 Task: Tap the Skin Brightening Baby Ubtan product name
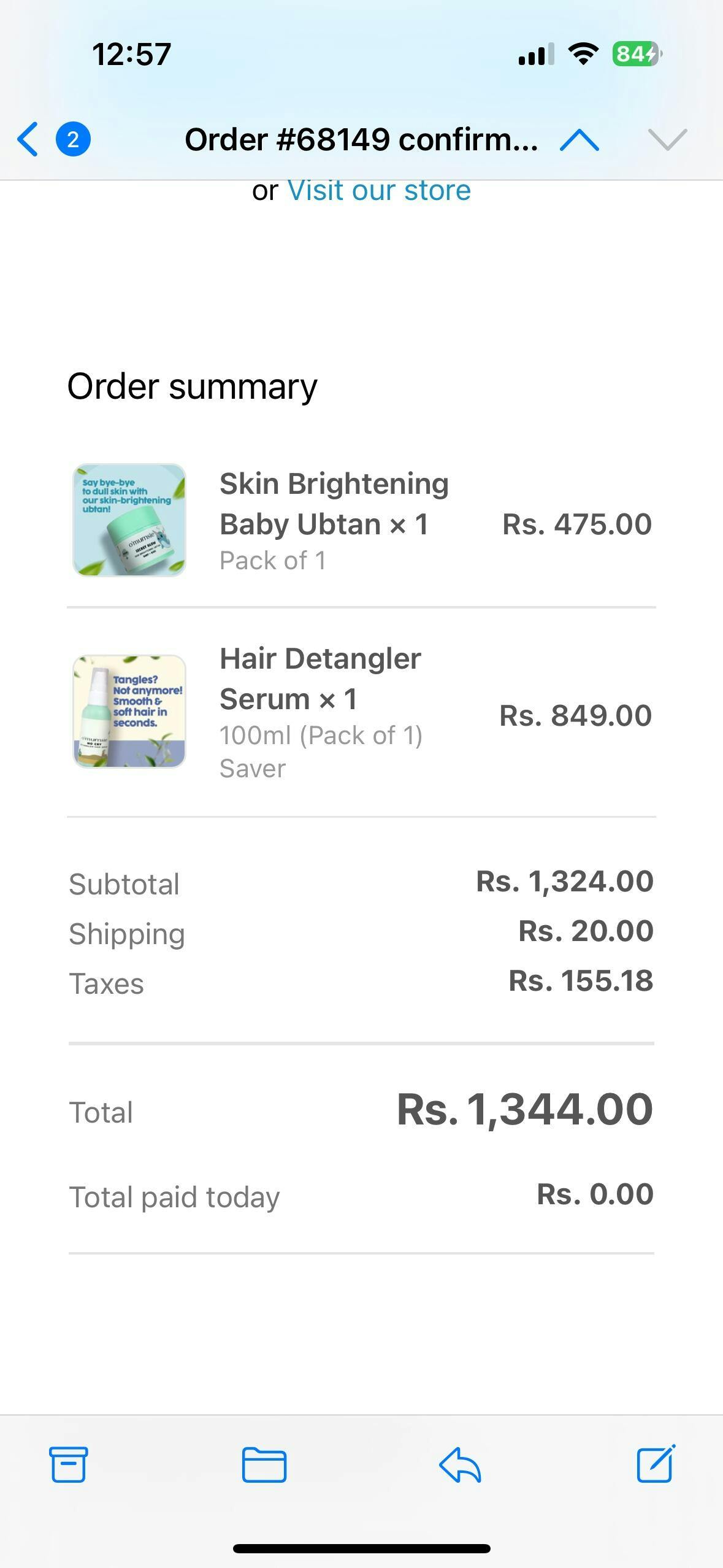click(334, 504)
